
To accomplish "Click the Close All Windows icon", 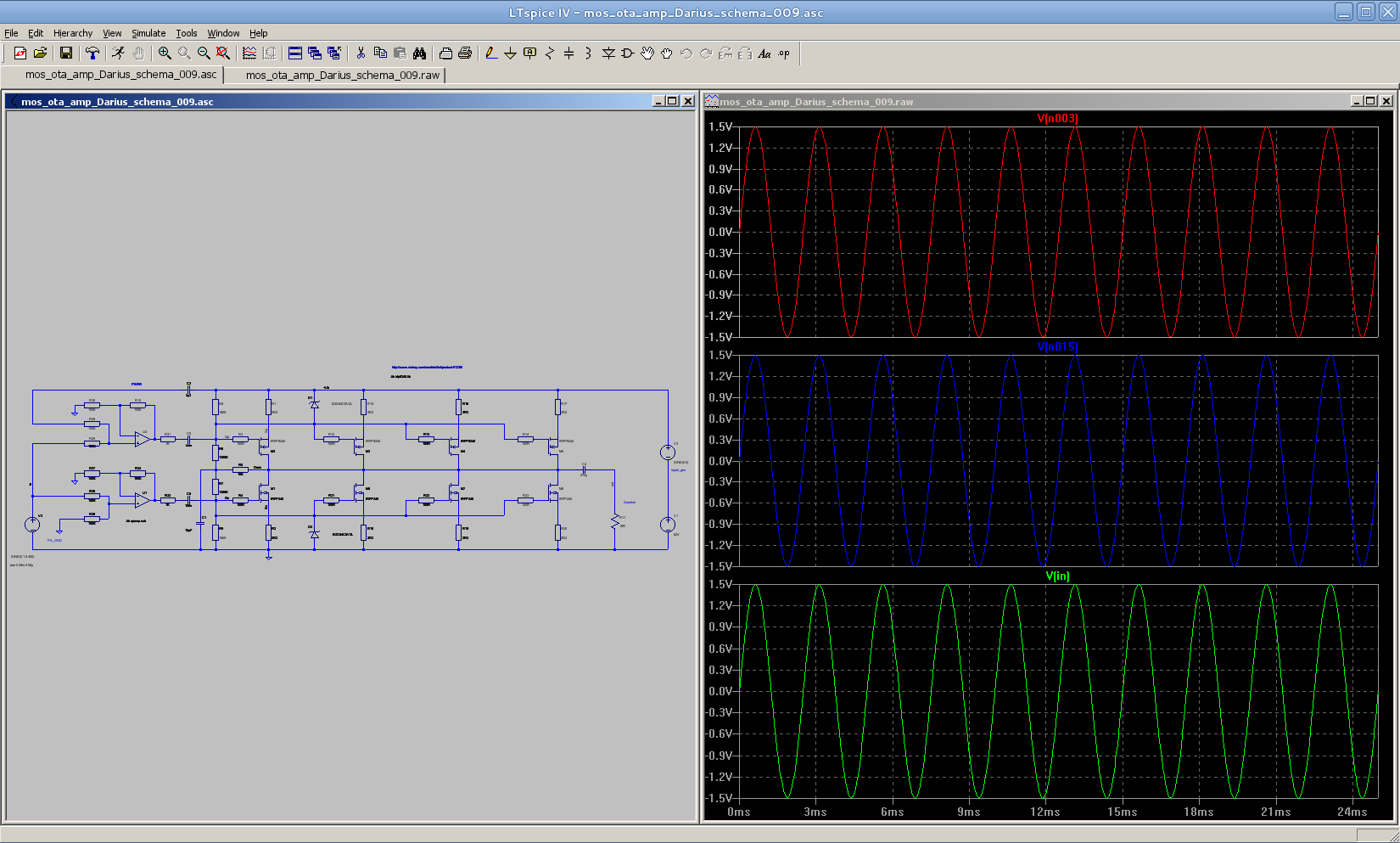I will [x=334, y=53].
